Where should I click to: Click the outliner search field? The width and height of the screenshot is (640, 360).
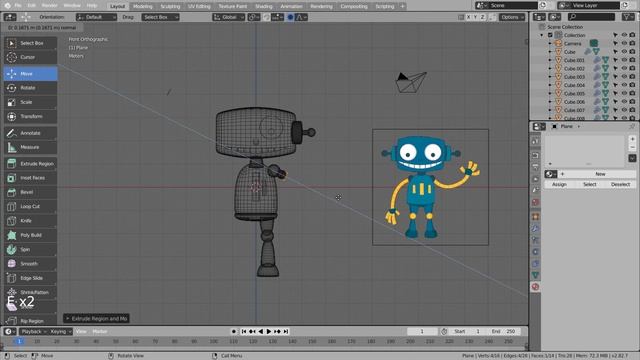(591, 17)
